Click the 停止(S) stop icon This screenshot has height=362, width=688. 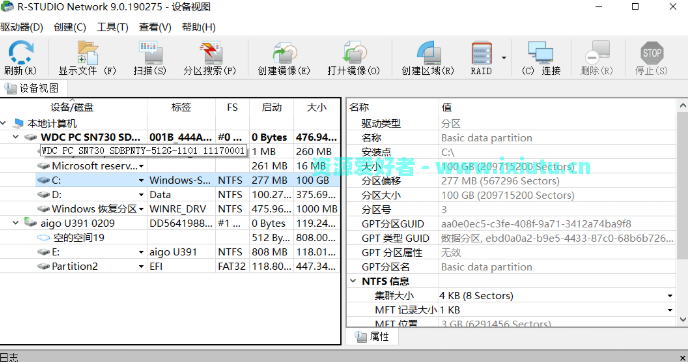(652, 53)
